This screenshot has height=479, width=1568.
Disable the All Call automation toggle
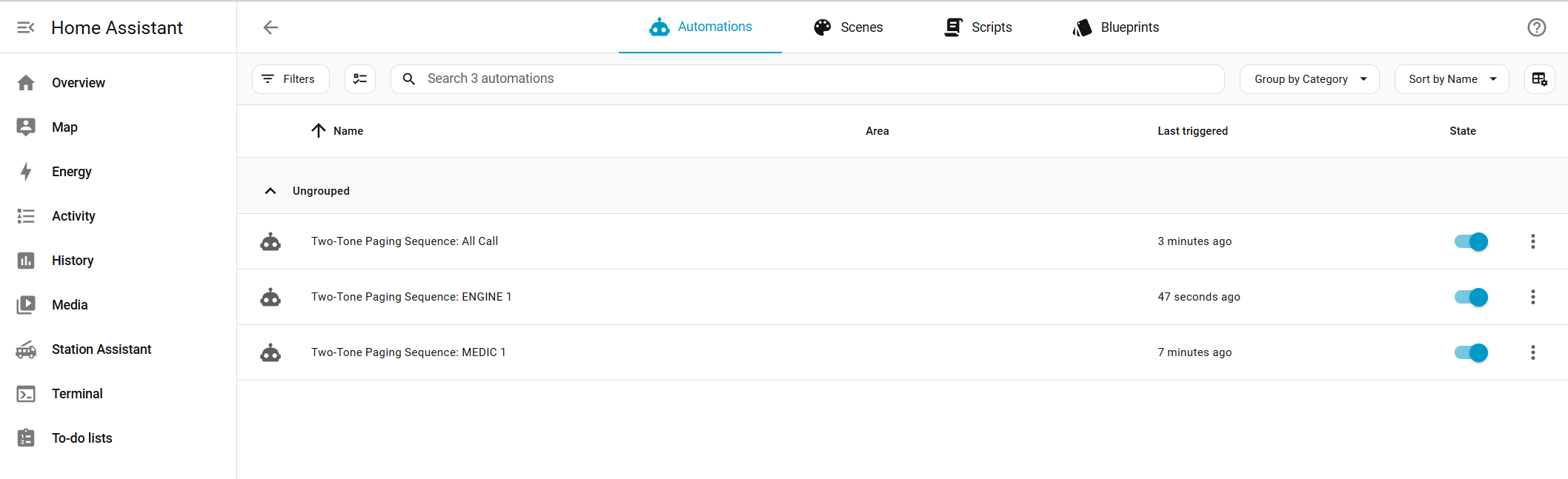point(1471,241)
